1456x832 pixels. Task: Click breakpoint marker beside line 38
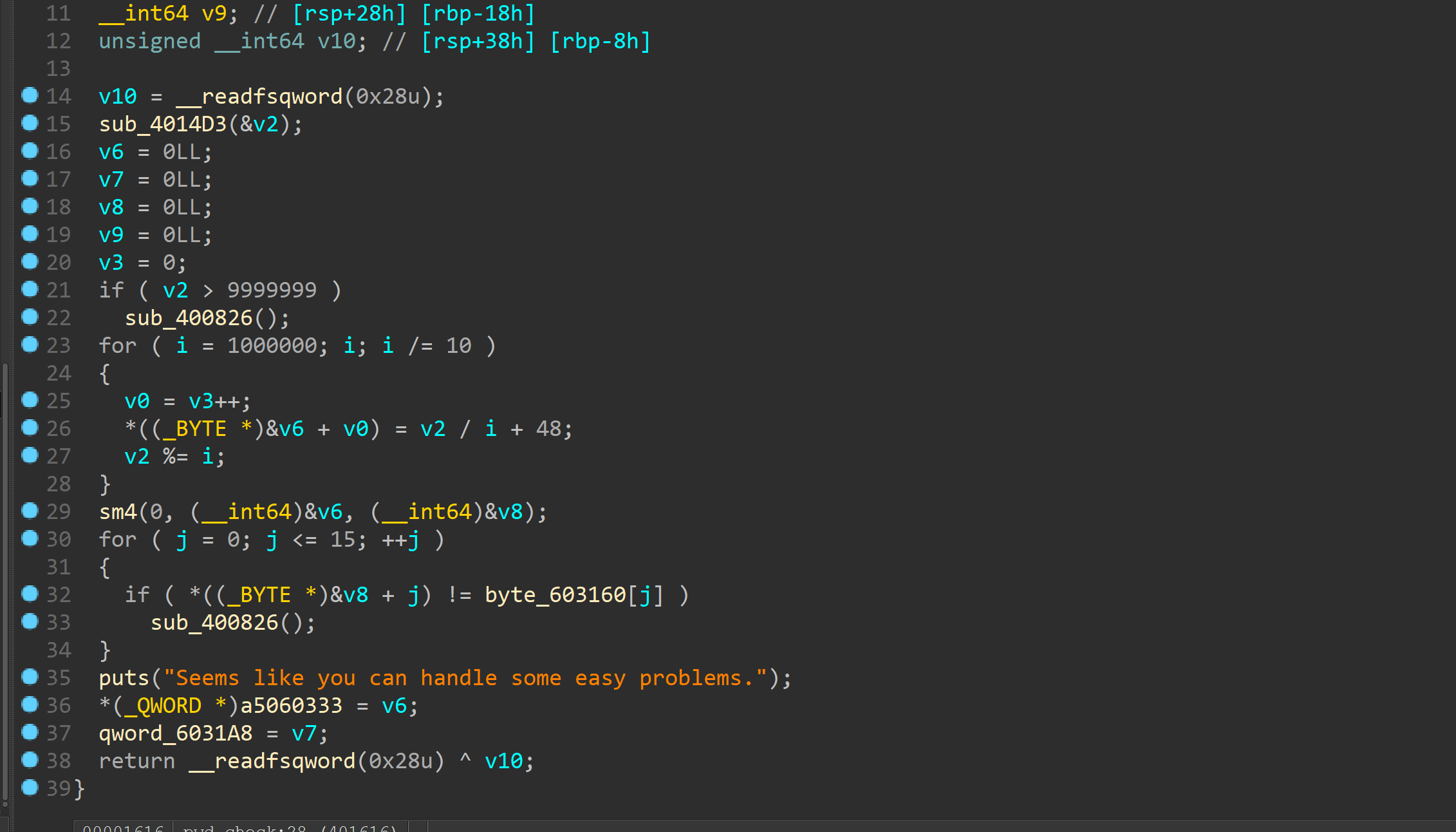30,760
